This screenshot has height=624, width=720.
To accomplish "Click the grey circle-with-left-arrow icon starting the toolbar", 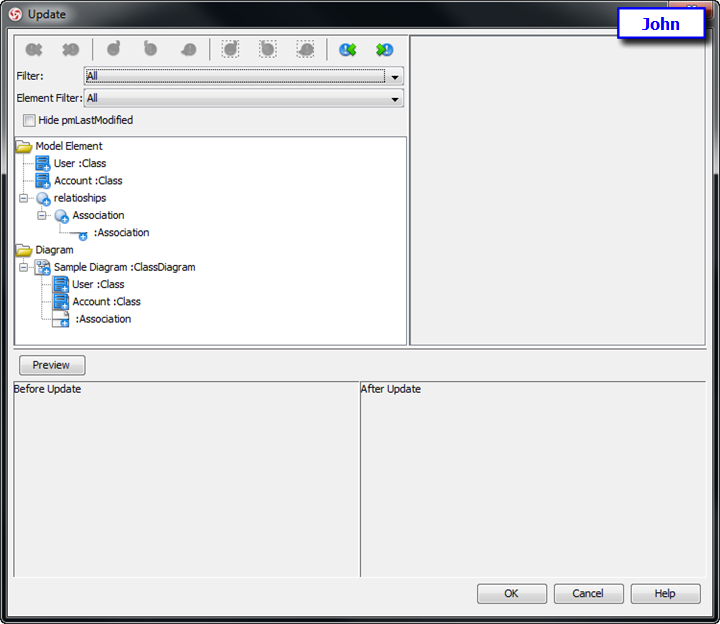I will [34, 50].
